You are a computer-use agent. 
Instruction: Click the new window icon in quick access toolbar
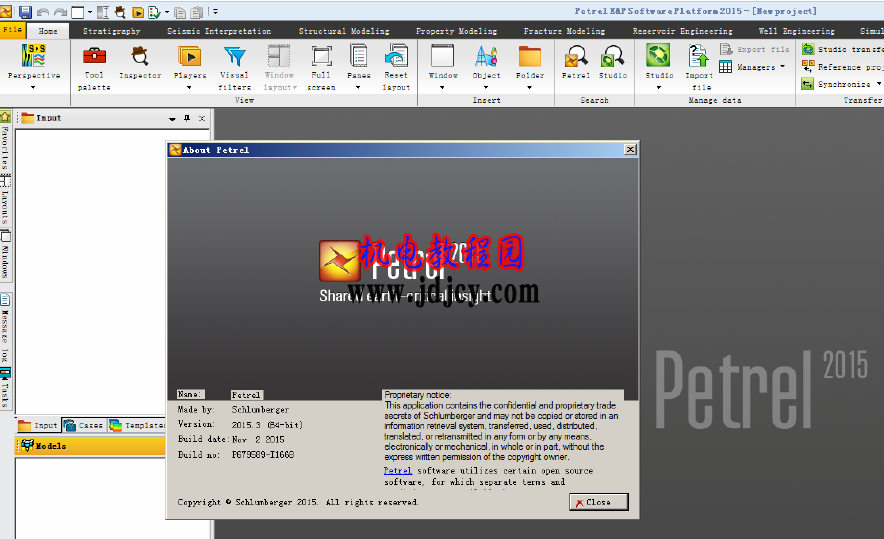click(78, 12)
